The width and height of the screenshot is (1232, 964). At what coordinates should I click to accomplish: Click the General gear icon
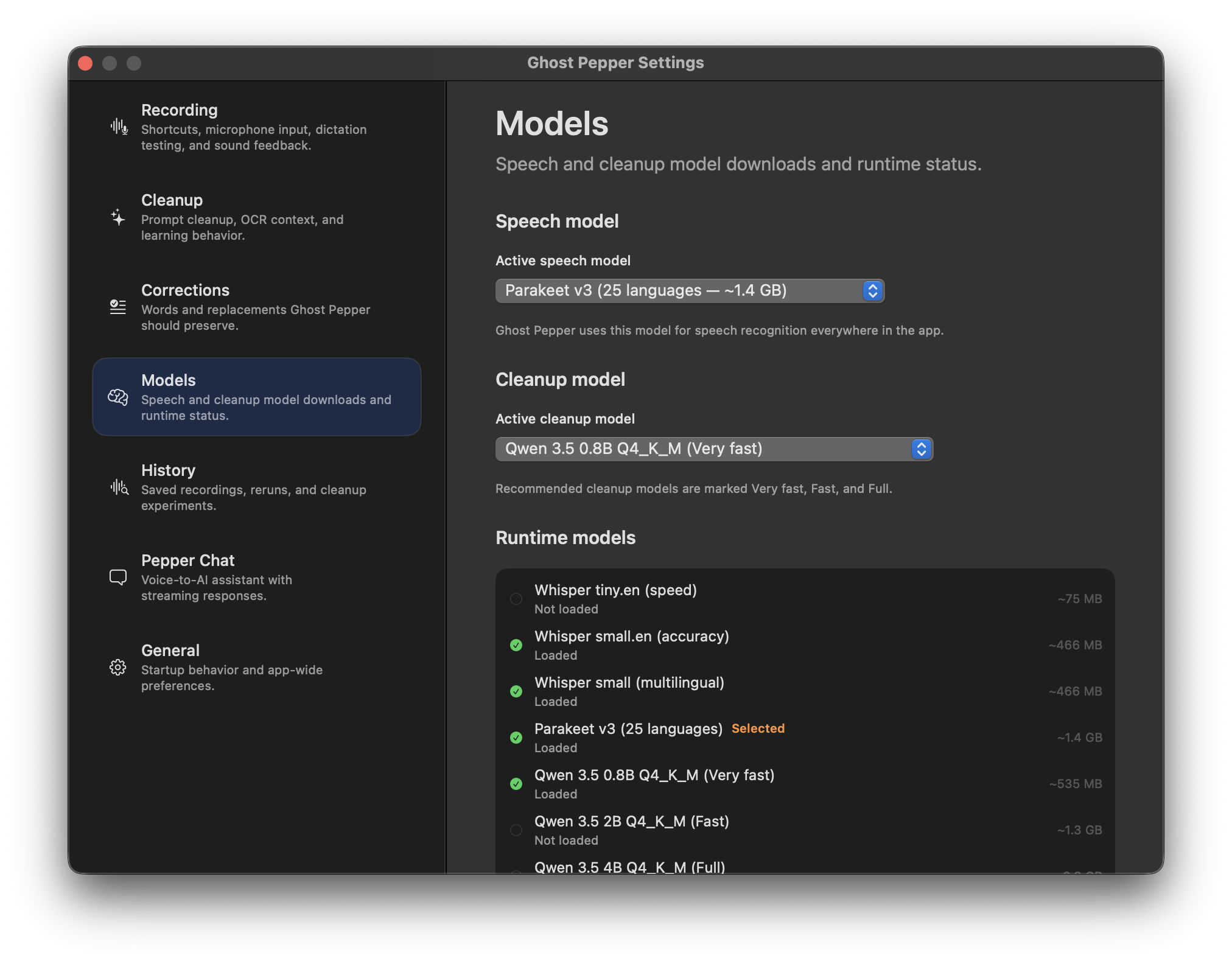pos(118,667)
